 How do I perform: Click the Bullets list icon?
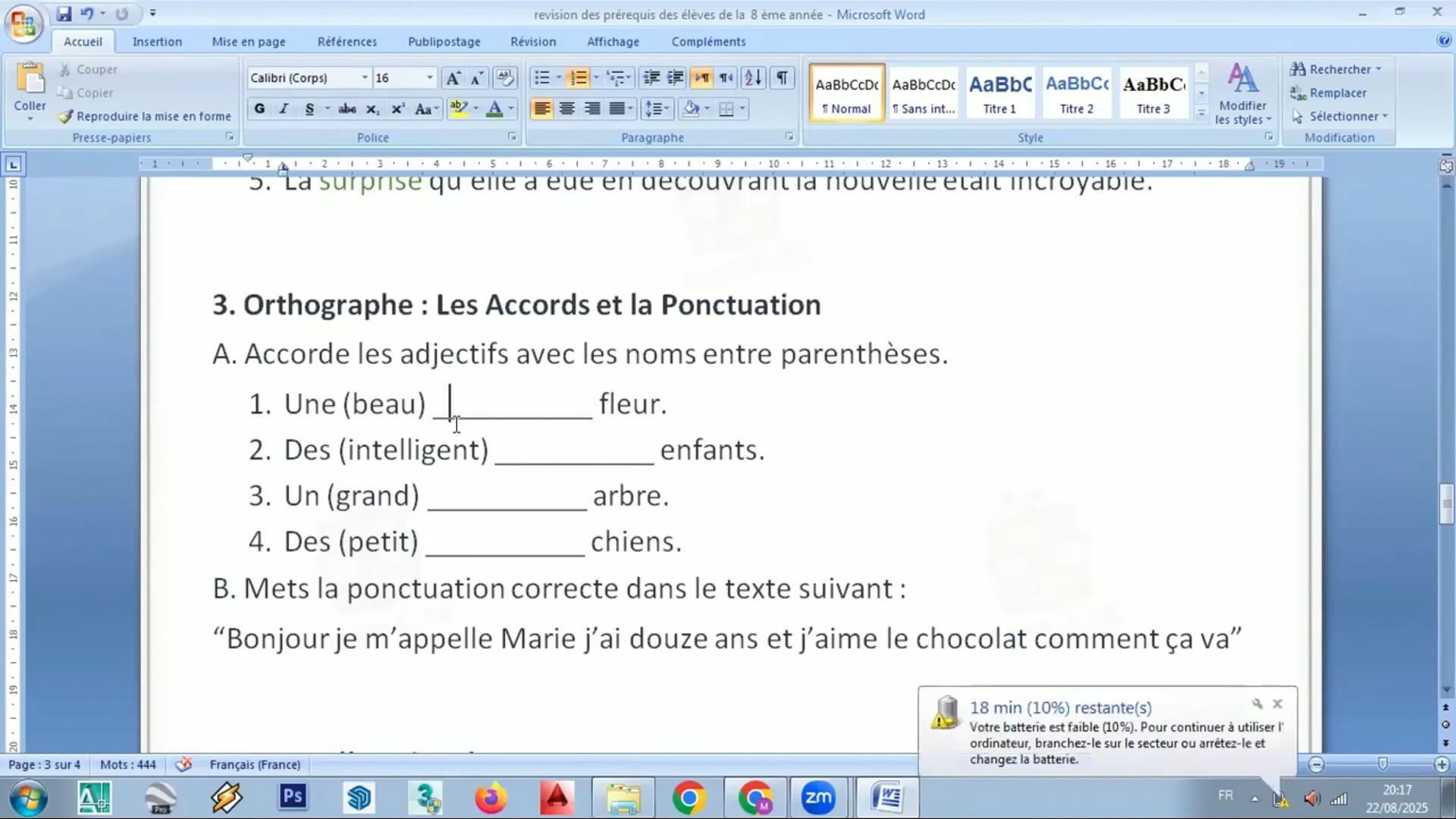541,78
